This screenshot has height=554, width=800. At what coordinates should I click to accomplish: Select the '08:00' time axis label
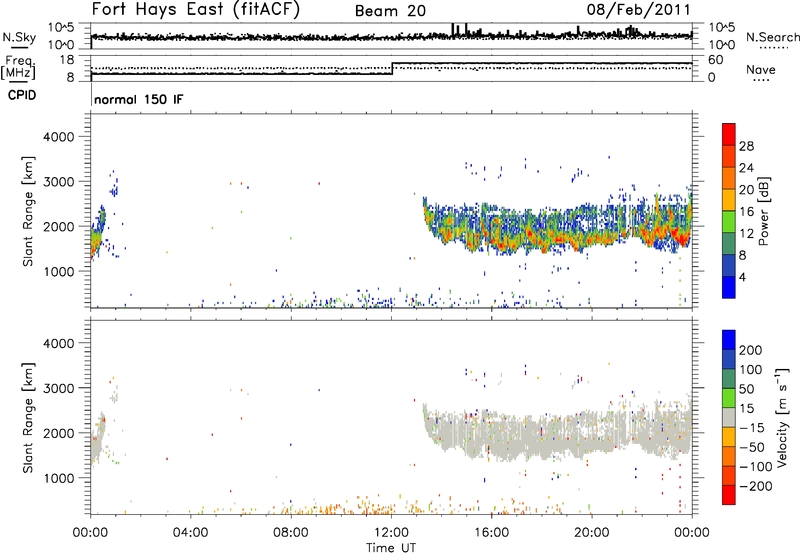pos(291,533)
